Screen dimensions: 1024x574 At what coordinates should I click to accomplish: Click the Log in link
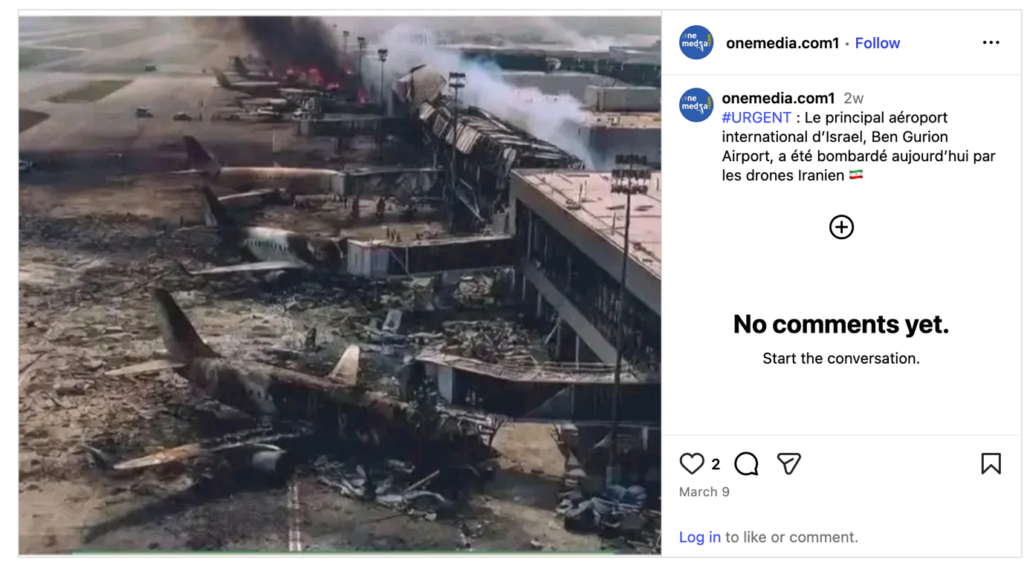click(699, 537)
